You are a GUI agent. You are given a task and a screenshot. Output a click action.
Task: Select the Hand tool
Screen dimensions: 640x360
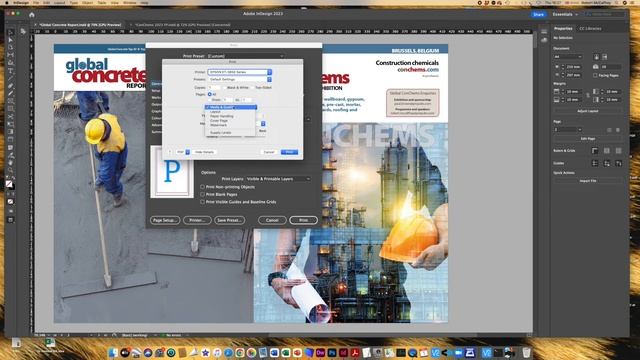11,162
